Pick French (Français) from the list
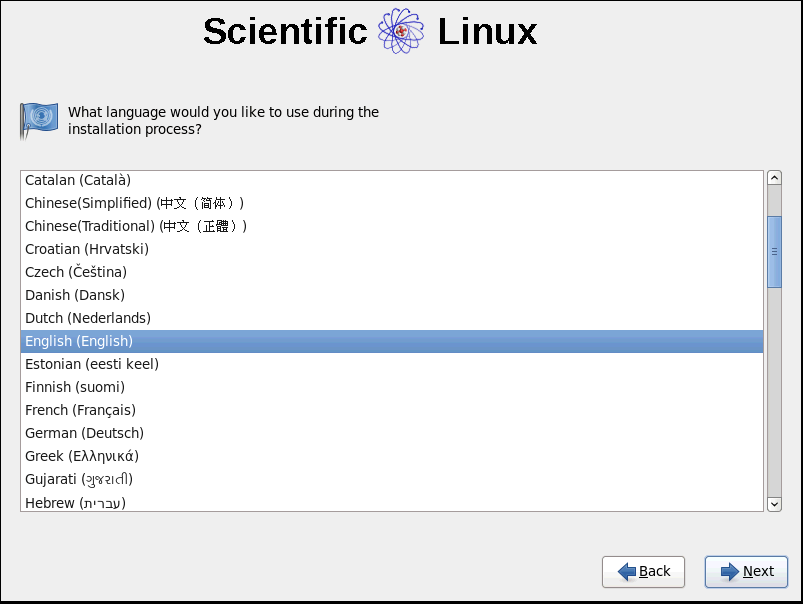This screenshot has width=803, height=604. click(x=392, y=410)
